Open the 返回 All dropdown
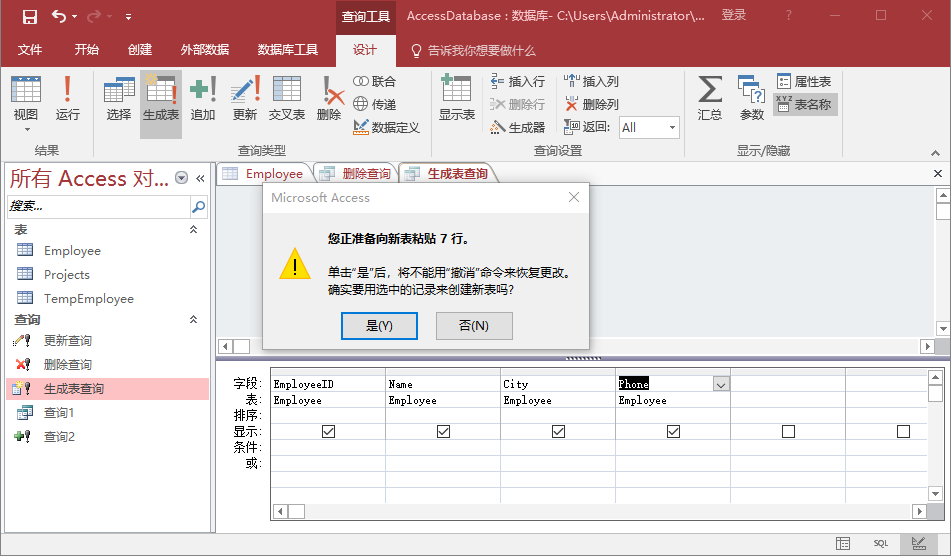951x557 pixels. (x=672, y=127)
